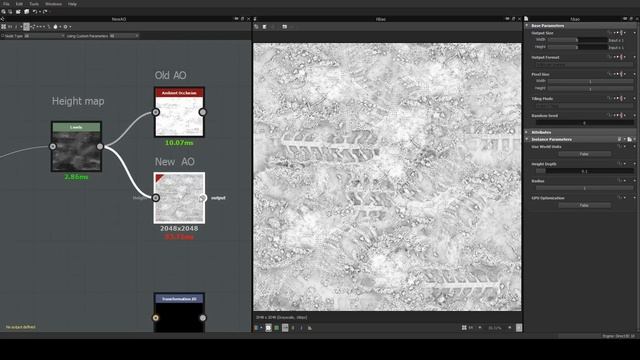Image resolution: width=640 pixels, height=360 pixels.
Task: Click the 10.07ms timing label
Action: (x=179, y=143)
